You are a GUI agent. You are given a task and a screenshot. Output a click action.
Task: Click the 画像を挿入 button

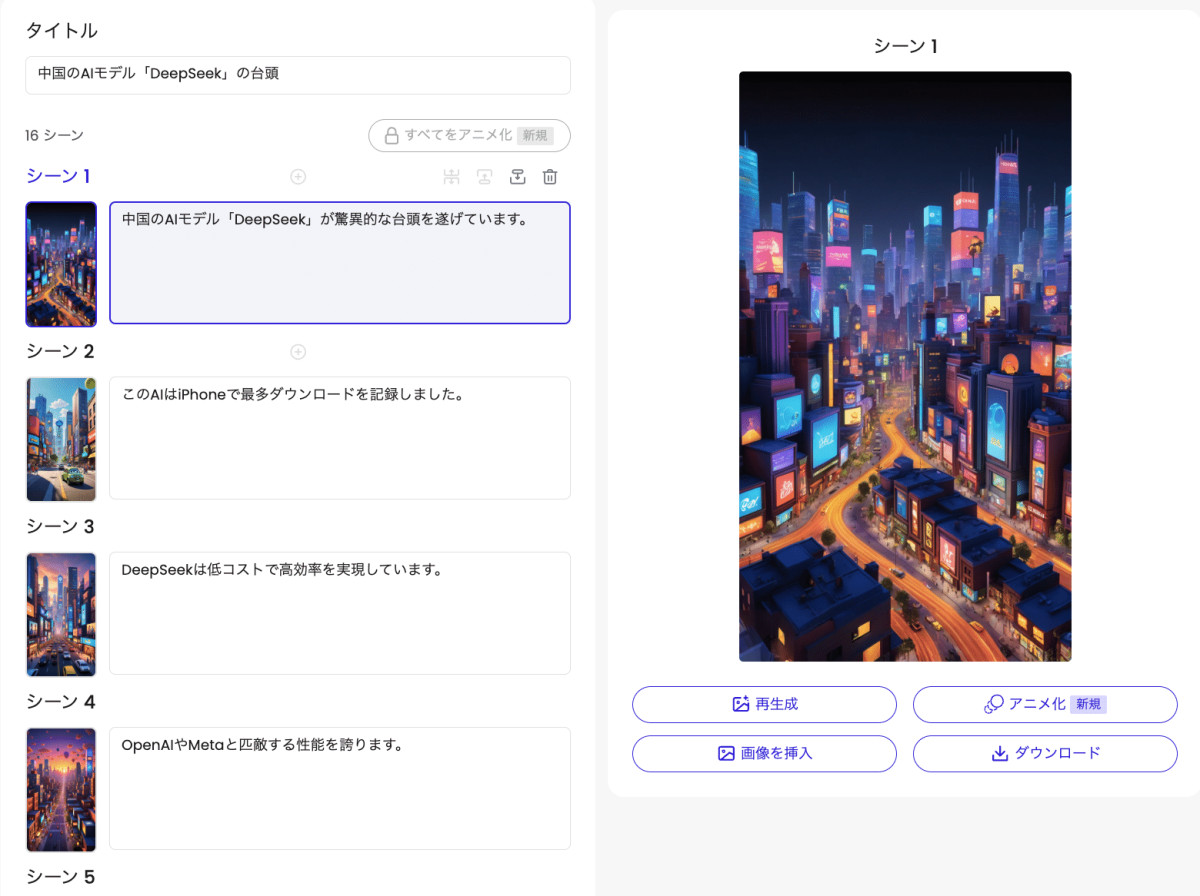point(764,753)
